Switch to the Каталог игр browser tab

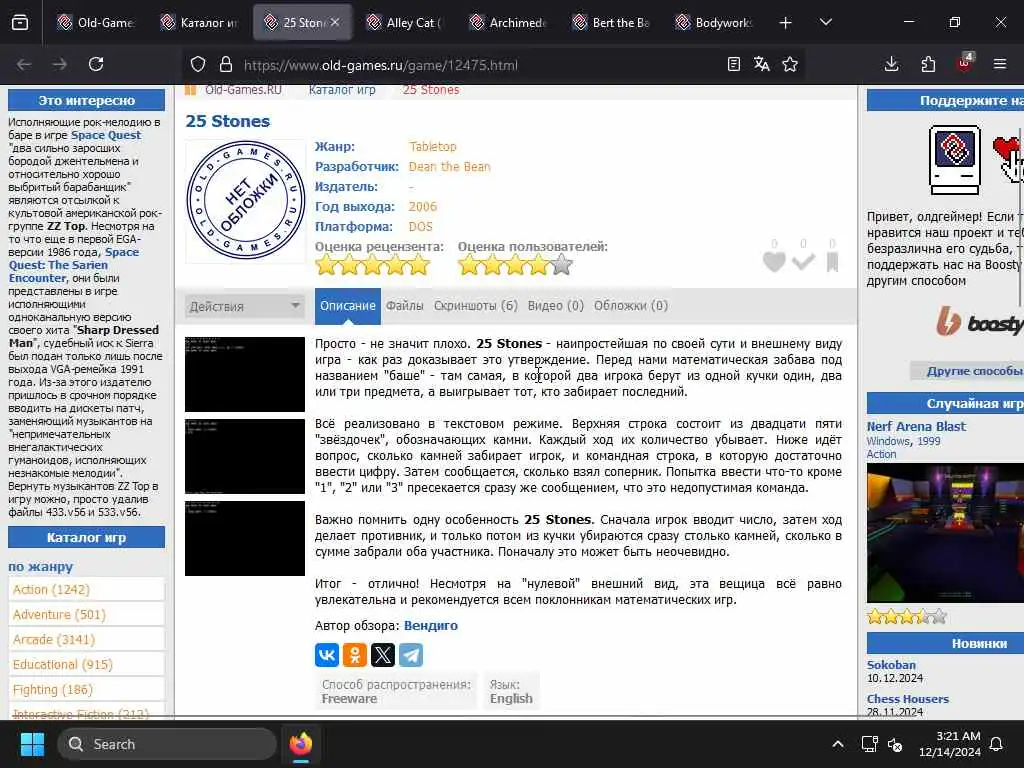[199, 23]
